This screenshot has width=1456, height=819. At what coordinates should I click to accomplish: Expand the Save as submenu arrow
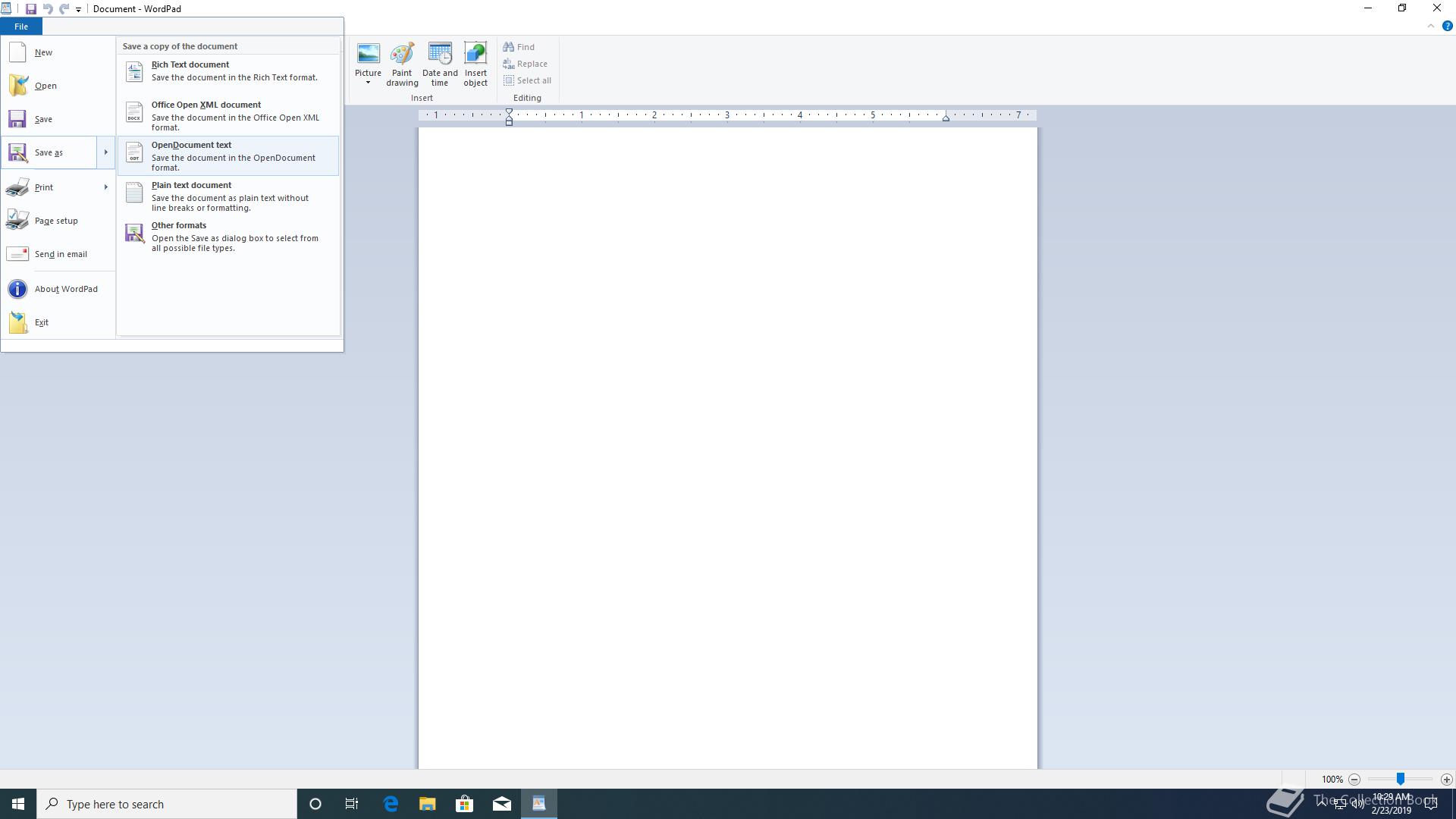click(105, 152)
